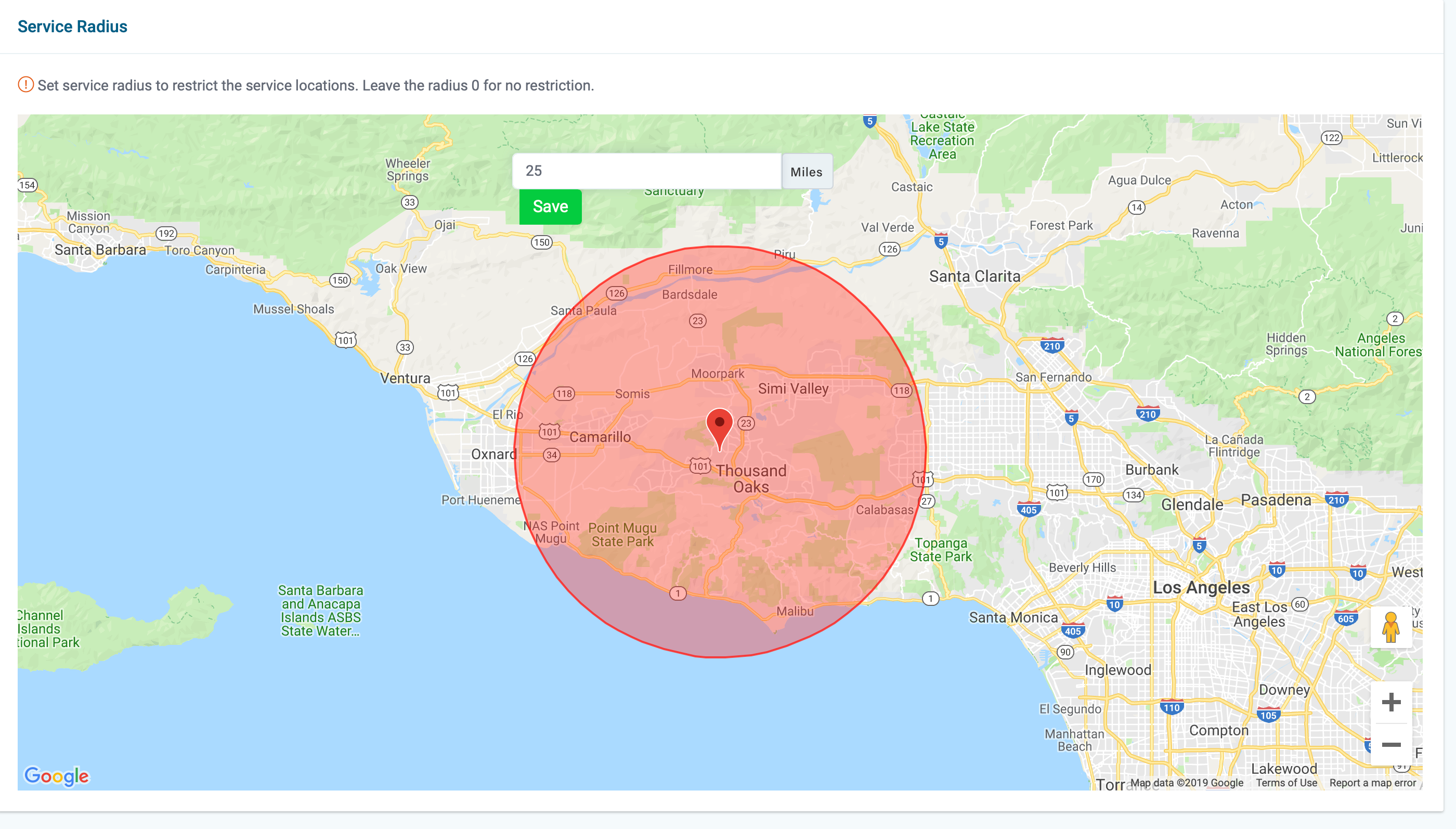
Task: Click the Santa Paula label
Action: [x=583, y=310]
